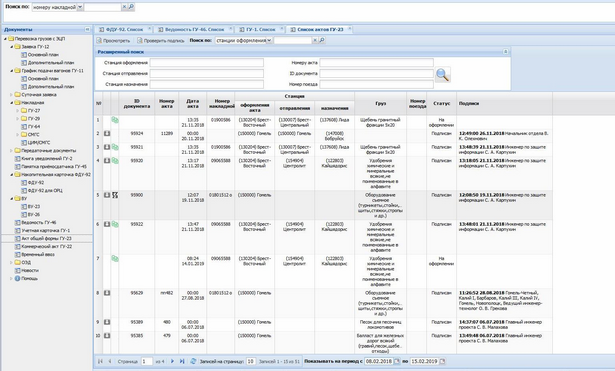Open the 'станции оформления' search dropdown
Image resolution: width=615 pixels, height=371 pixels.
[269, 40]
